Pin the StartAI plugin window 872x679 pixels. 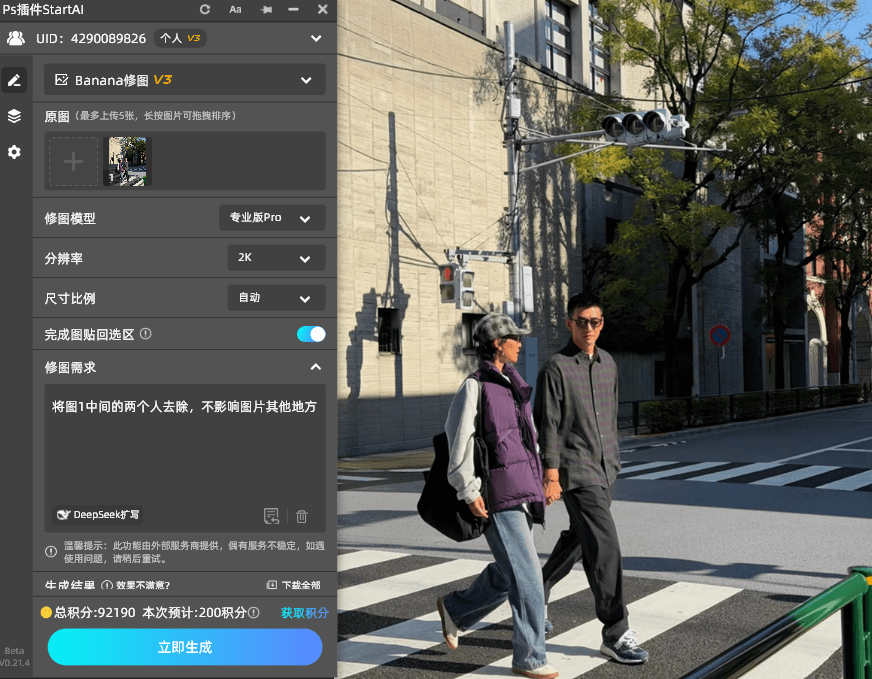click(264, 10)
